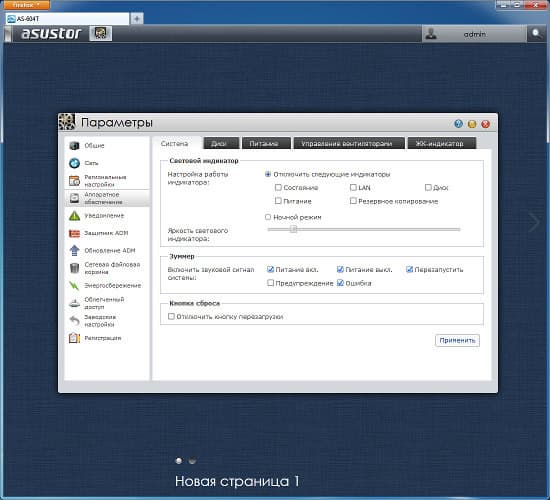Open the search magnifier in top bar
The width and height of the screenshot is (550, 500).
(x=536, y=34)
